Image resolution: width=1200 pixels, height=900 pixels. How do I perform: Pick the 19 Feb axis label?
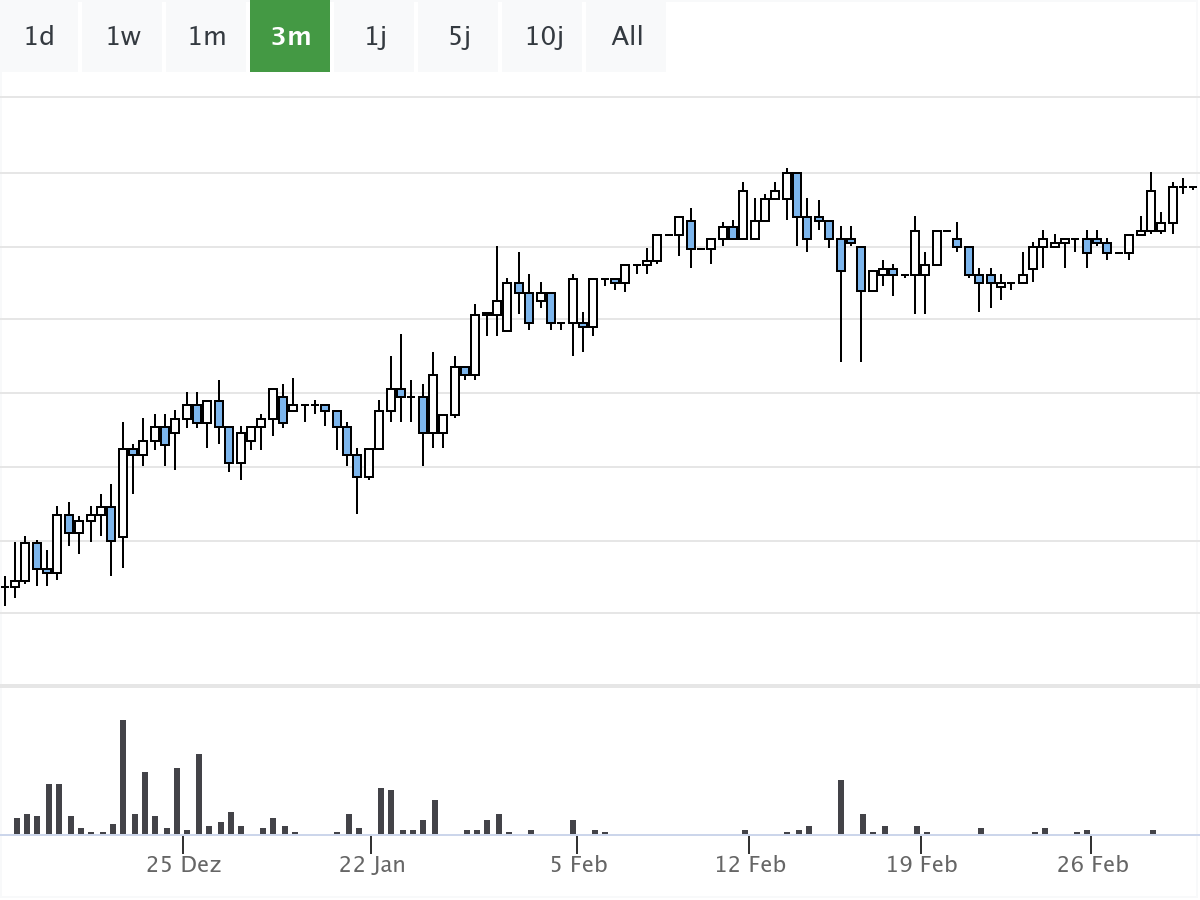point(921,864)
